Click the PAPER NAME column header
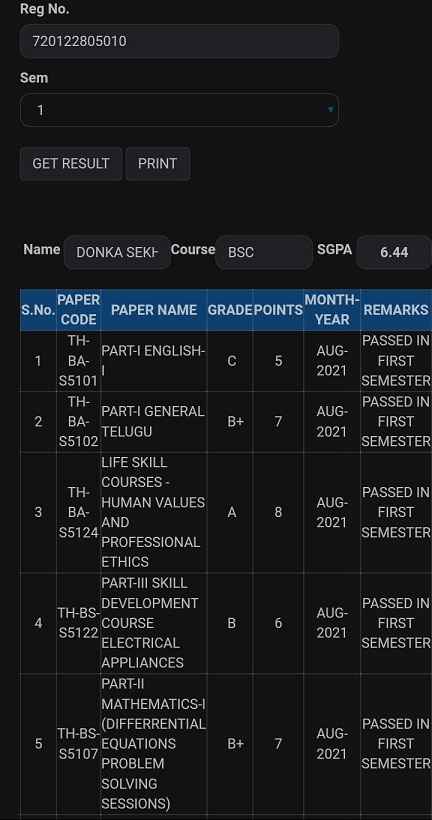The width and height of the screenshot is (432, 820). coord(154,310)
